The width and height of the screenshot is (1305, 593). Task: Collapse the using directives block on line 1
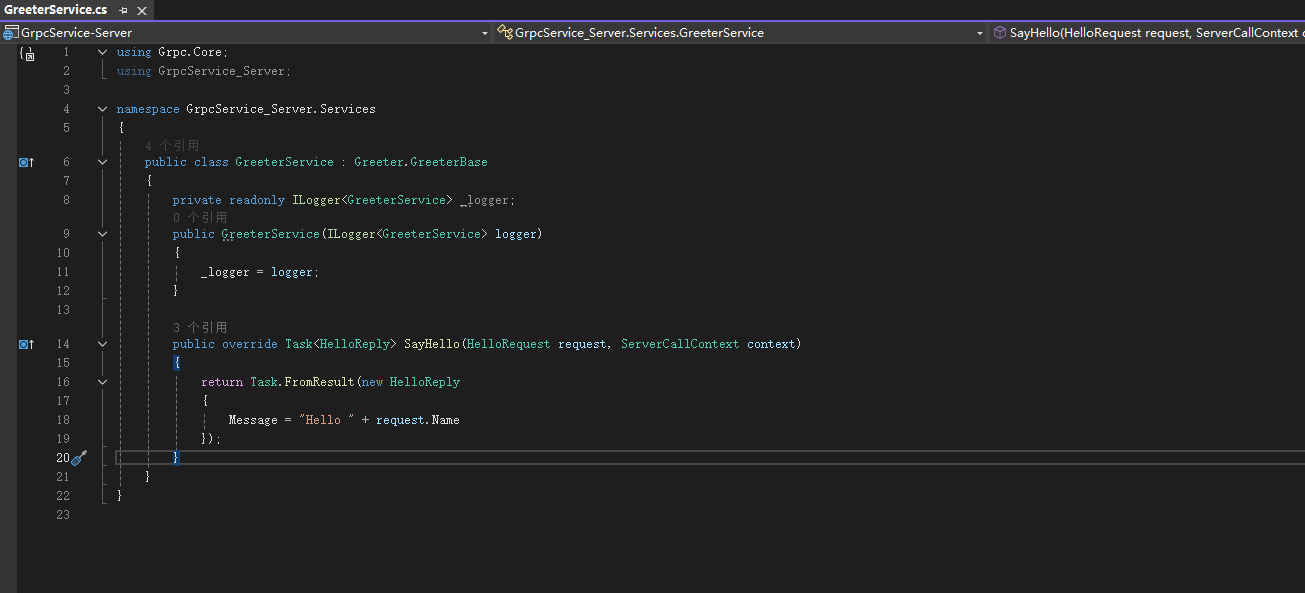102,52
